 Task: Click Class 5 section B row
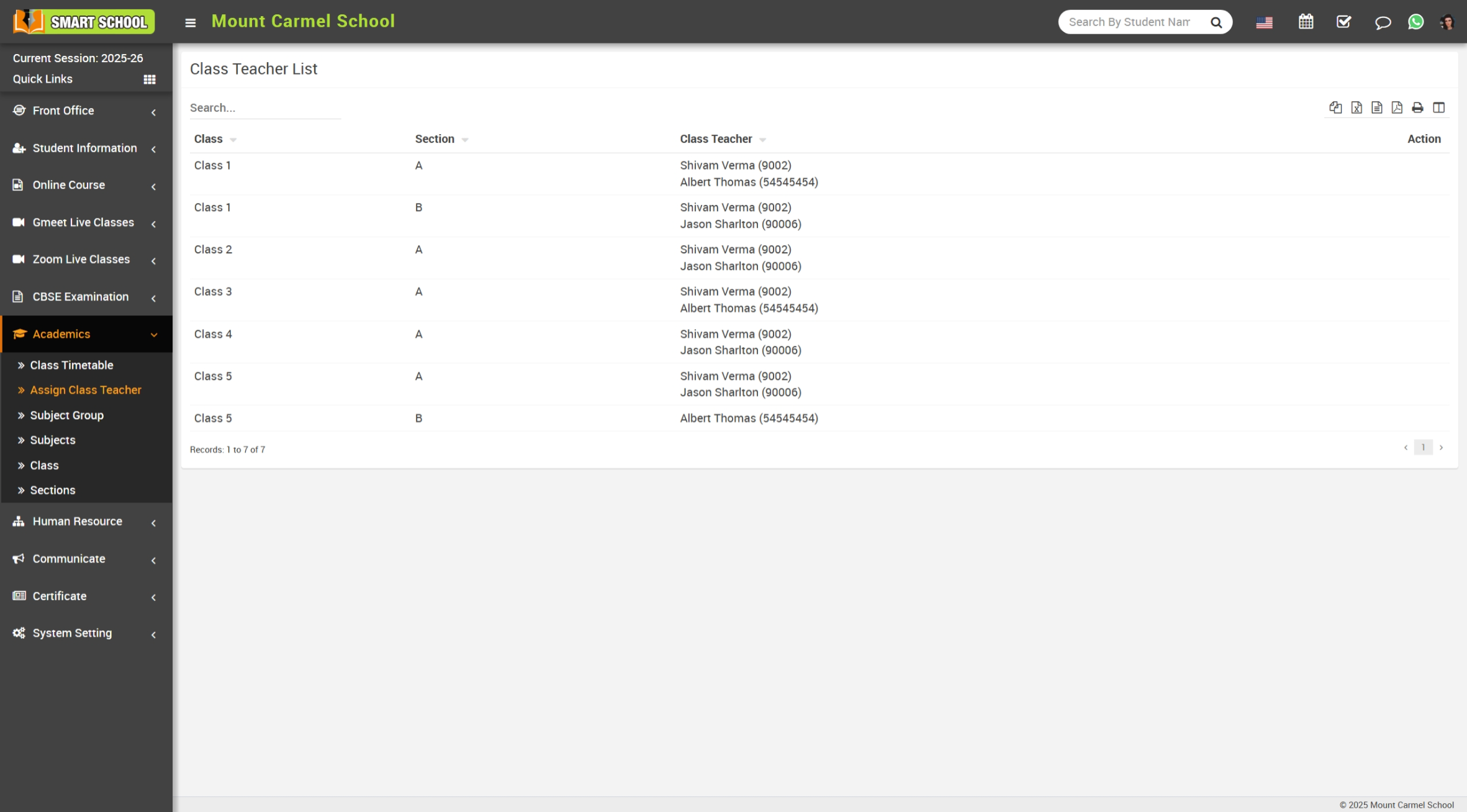pos(819,418)
